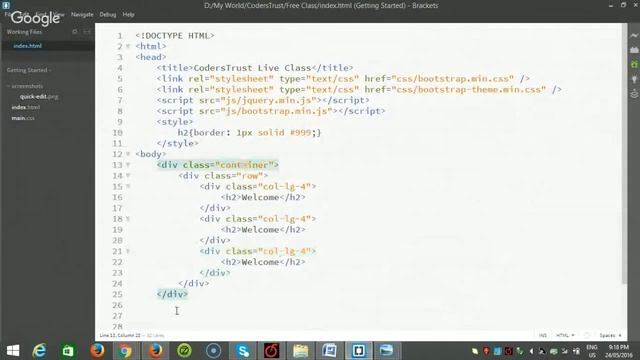Toggle the INS insert mode indicator
The width and height of the screenshot is (640, 360).
click(x=542, y=336)
